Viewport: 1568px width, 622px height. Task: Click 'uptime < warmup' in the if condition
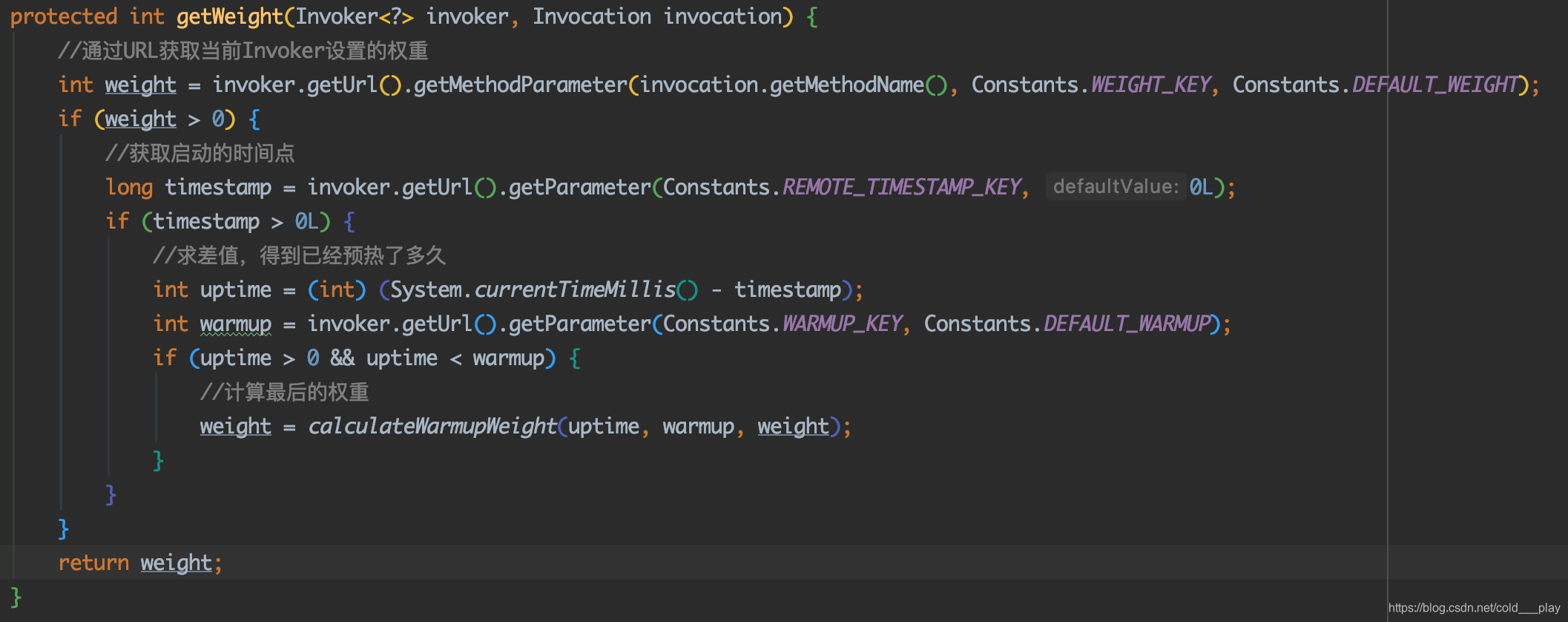pyautogui.click(x=455, y=358)
